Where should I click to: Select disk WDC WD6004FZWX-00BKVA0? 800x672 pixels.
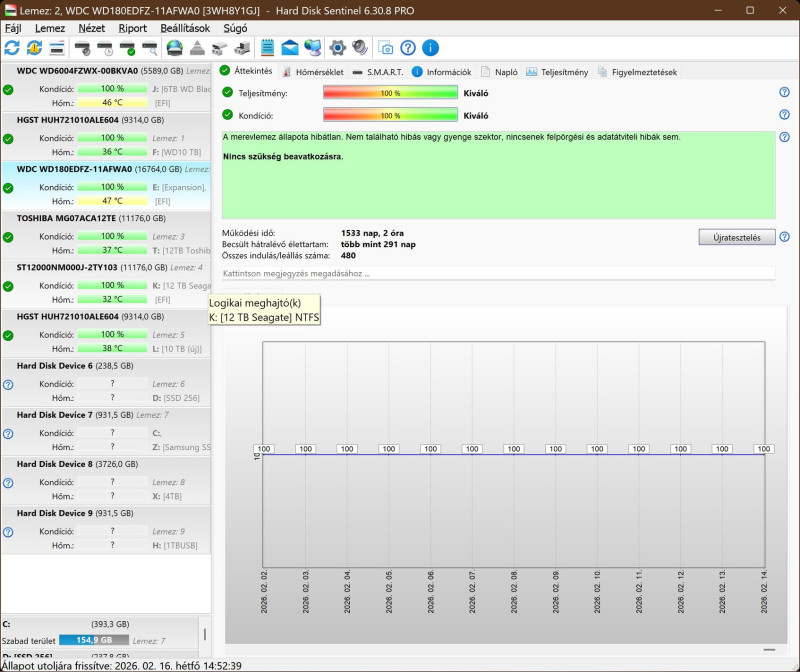106,87
